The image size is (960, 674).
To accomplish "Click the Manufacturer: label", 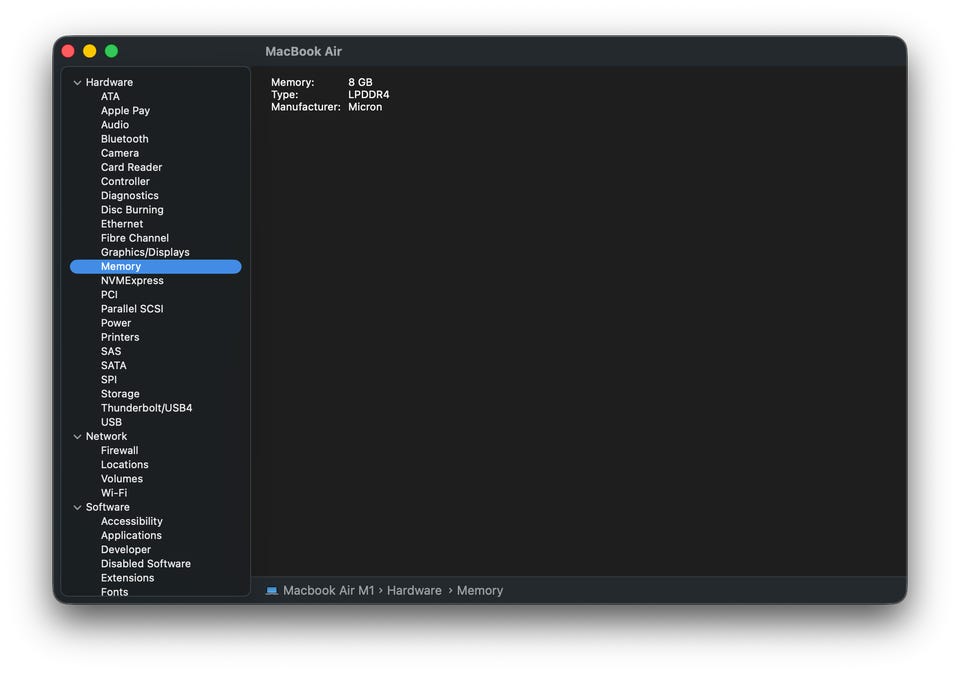I will point(306,107).
